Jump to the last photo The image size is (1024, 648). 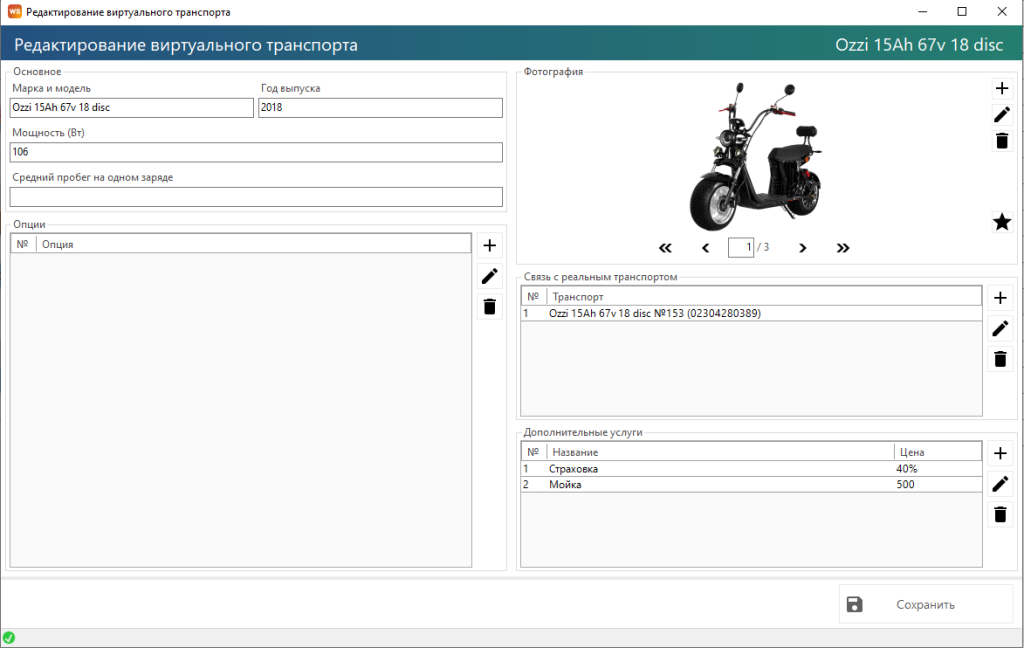tap(842, 248)
